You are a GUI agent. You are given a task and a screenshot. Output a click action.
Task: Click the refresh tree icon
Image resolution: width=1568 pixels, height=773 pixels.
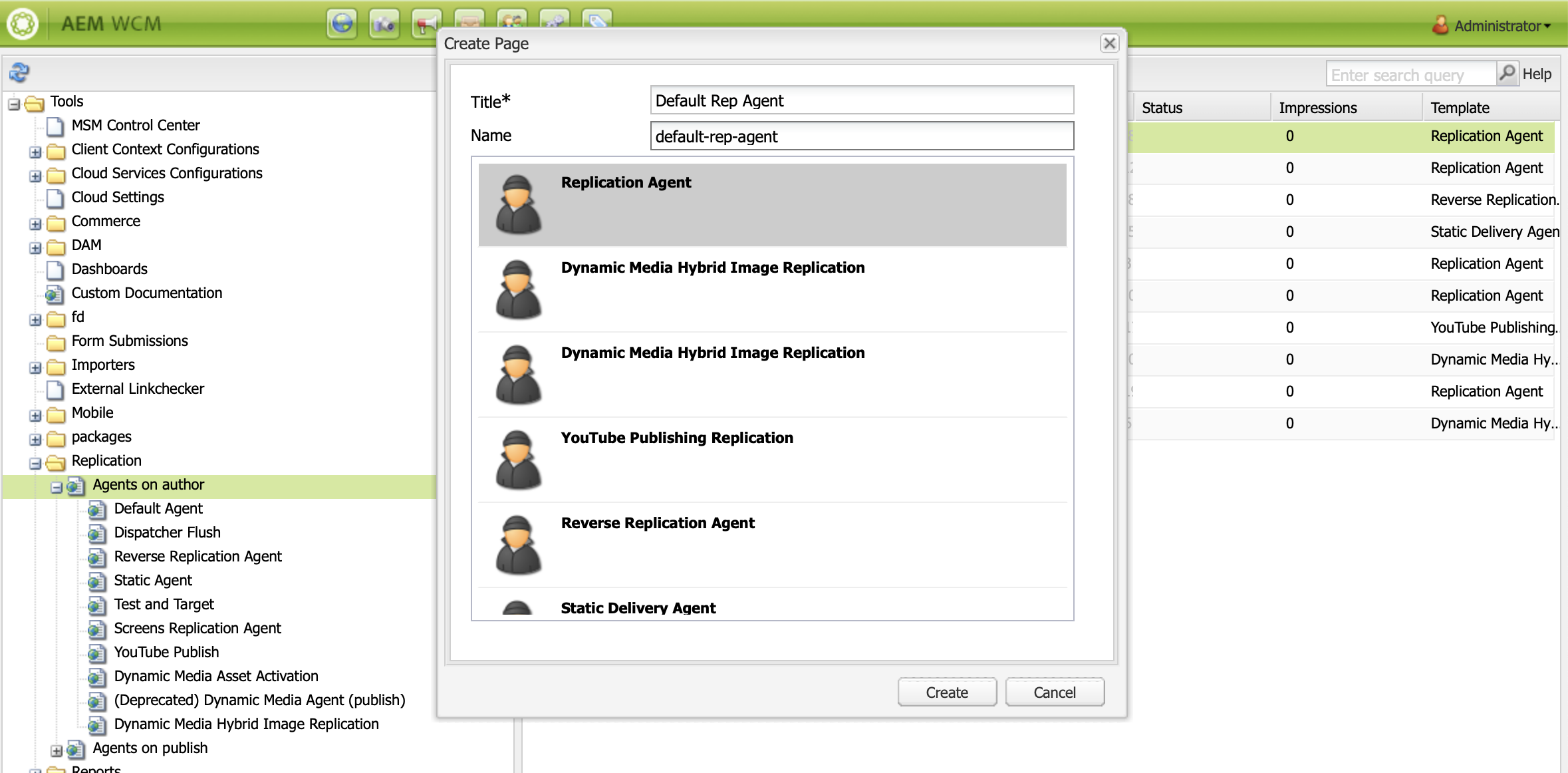pos(19,73)
